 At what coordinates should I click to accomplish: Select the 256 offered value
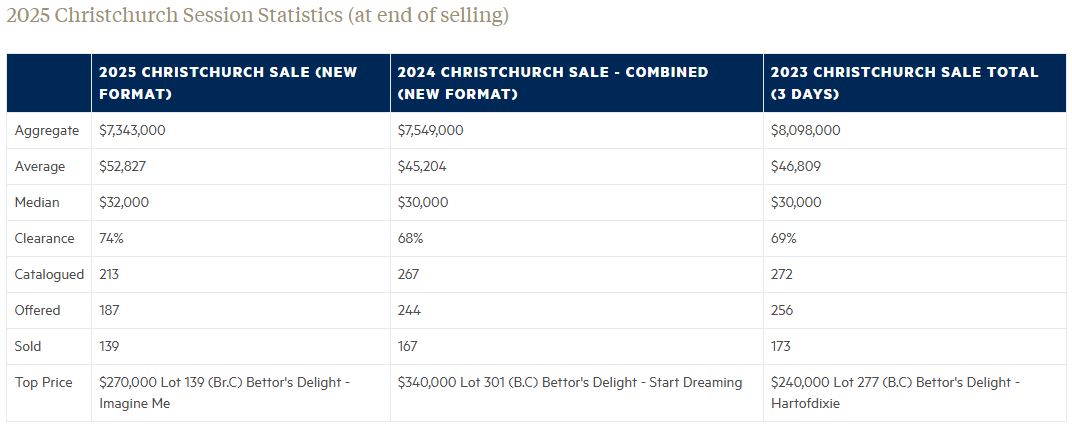pos(781,310)
